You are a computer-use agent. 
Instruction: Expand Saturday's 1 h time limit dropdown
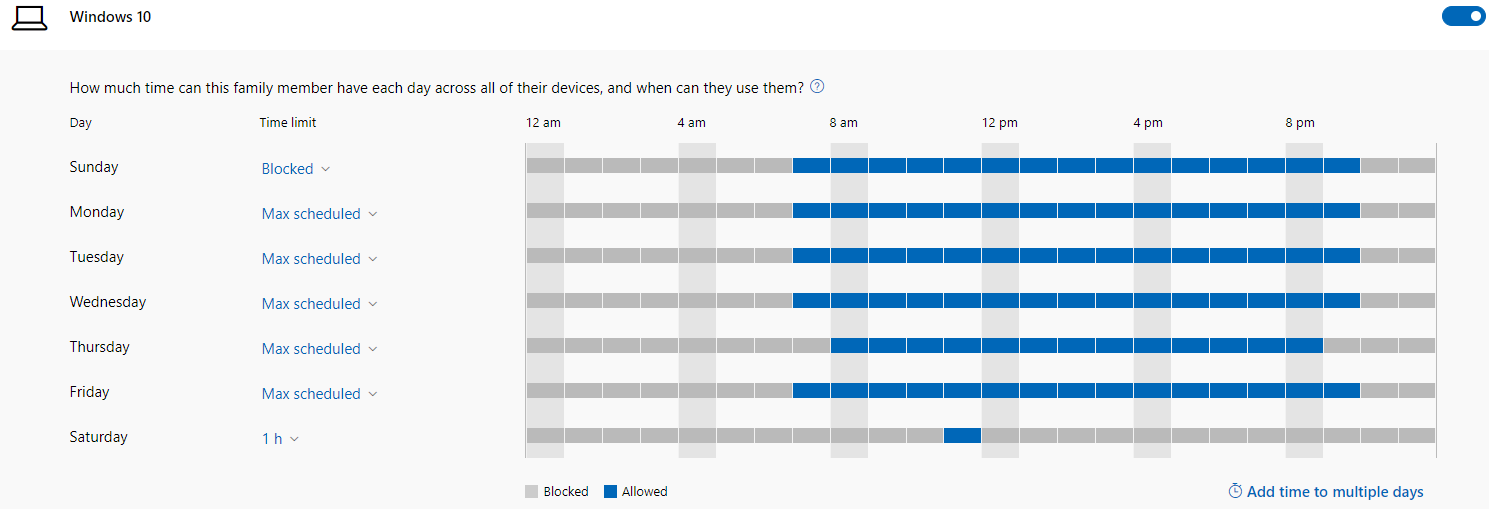pyautogui.click(x=280, y=439)
